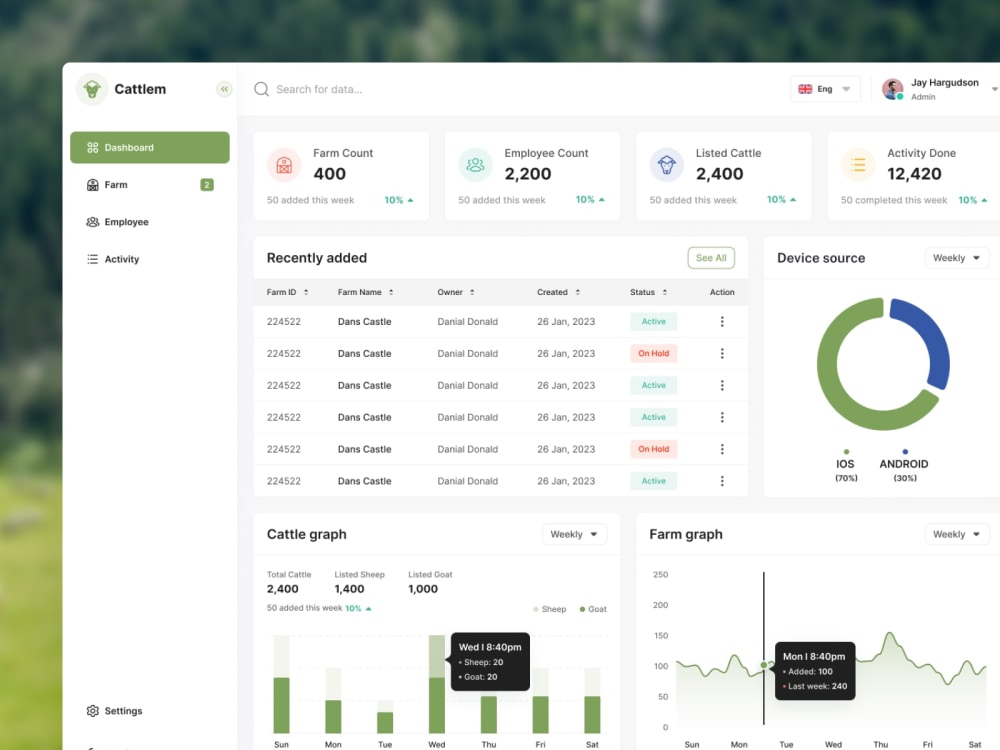Open Cattle graph Weekly dropdown
This screenshot has width=1000, height=750.
click(x=574, y=534)
